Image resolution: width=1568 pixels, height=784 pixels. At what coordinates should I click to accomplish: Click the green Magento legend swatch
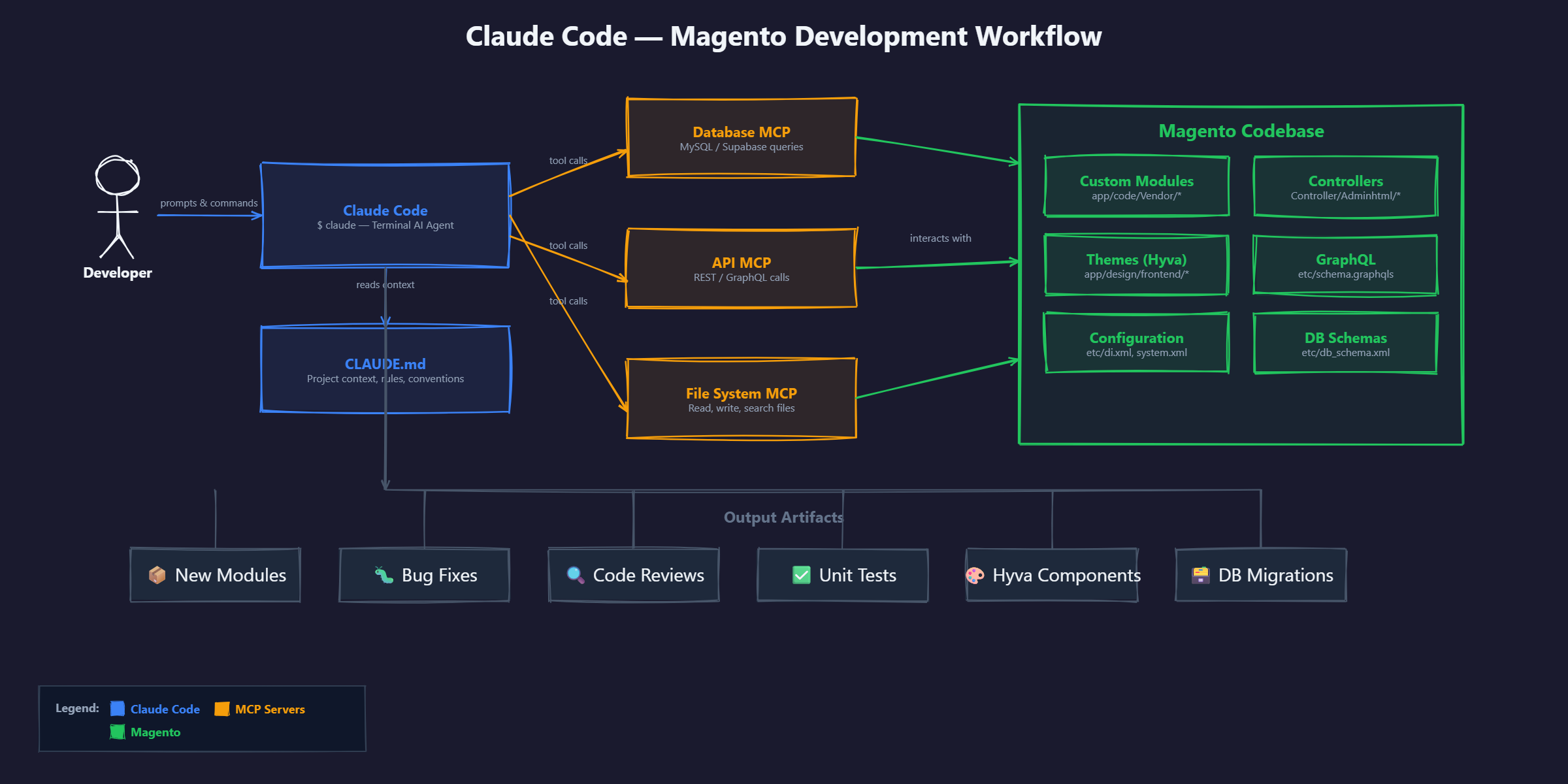[118, 732]
